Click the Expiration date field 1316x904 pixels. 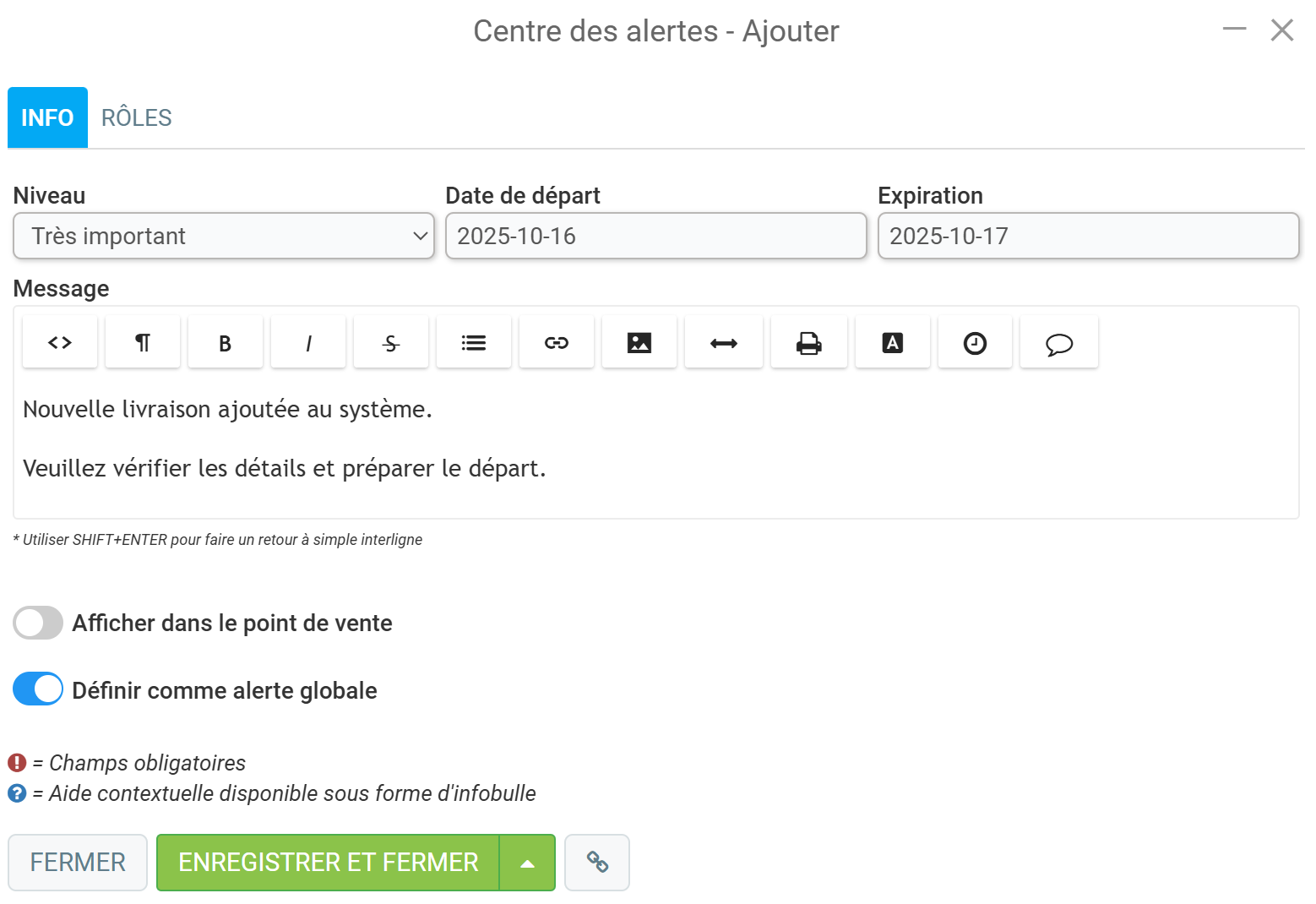point(1088,236)
